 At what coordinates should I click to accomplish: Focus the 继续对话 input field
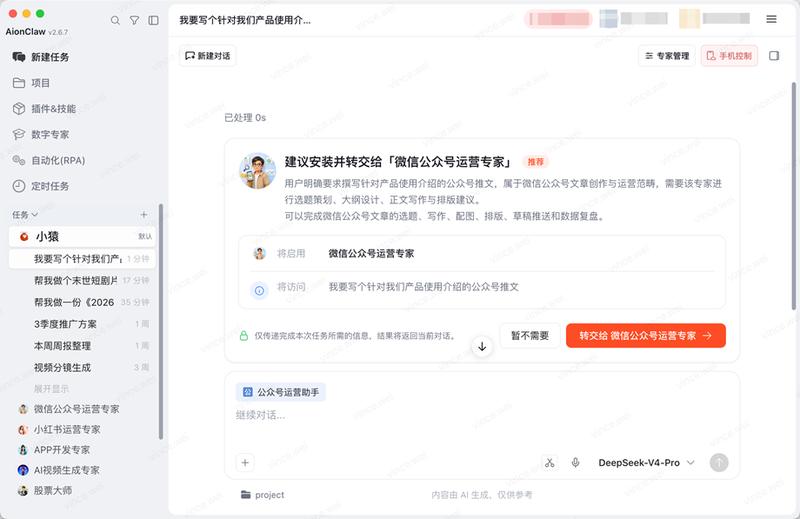pos(482,415)
